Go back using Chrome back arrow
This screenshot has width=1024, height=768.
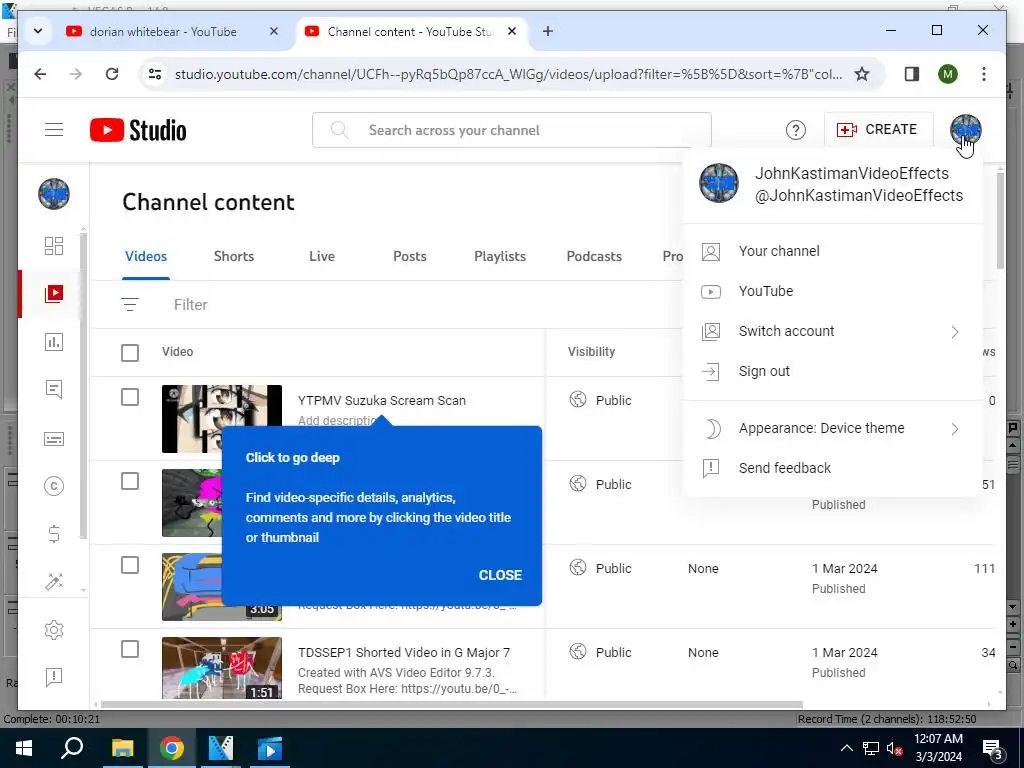[x=40, y=74]
